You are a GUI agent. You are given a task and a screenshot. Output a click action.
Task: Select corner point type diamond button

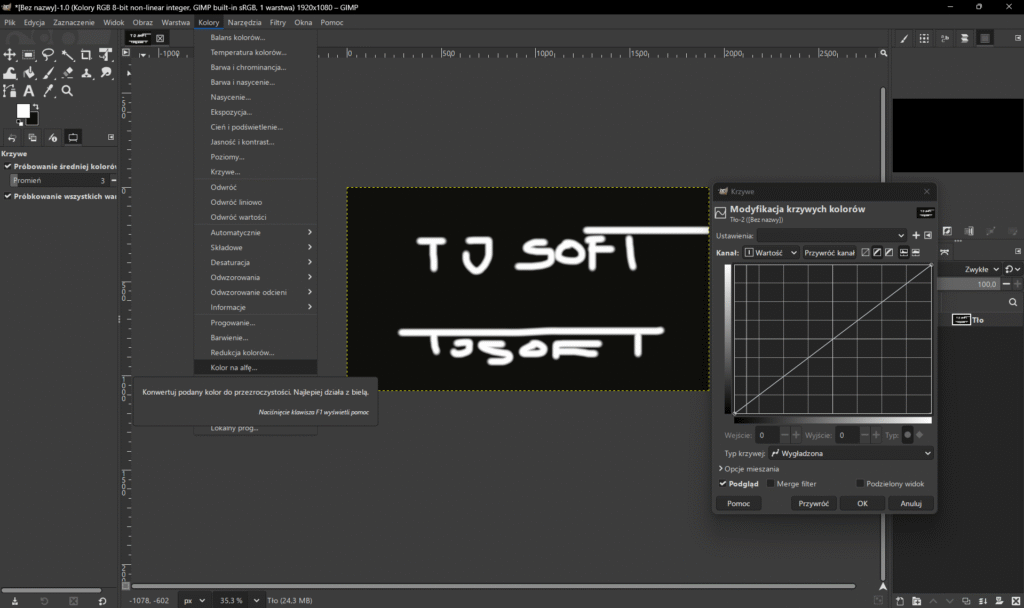(920, 435)
